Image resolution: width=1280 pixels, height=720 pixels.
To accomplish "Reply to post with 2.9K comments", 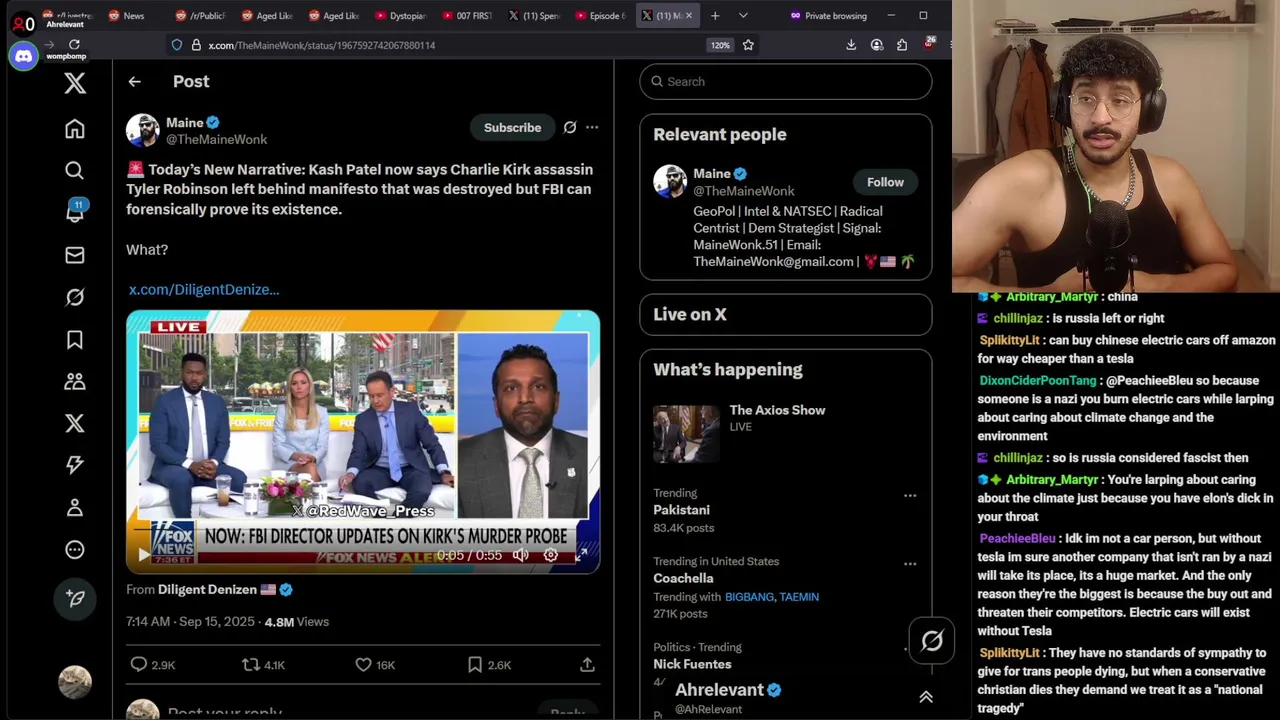I will [x=152, y=664].
